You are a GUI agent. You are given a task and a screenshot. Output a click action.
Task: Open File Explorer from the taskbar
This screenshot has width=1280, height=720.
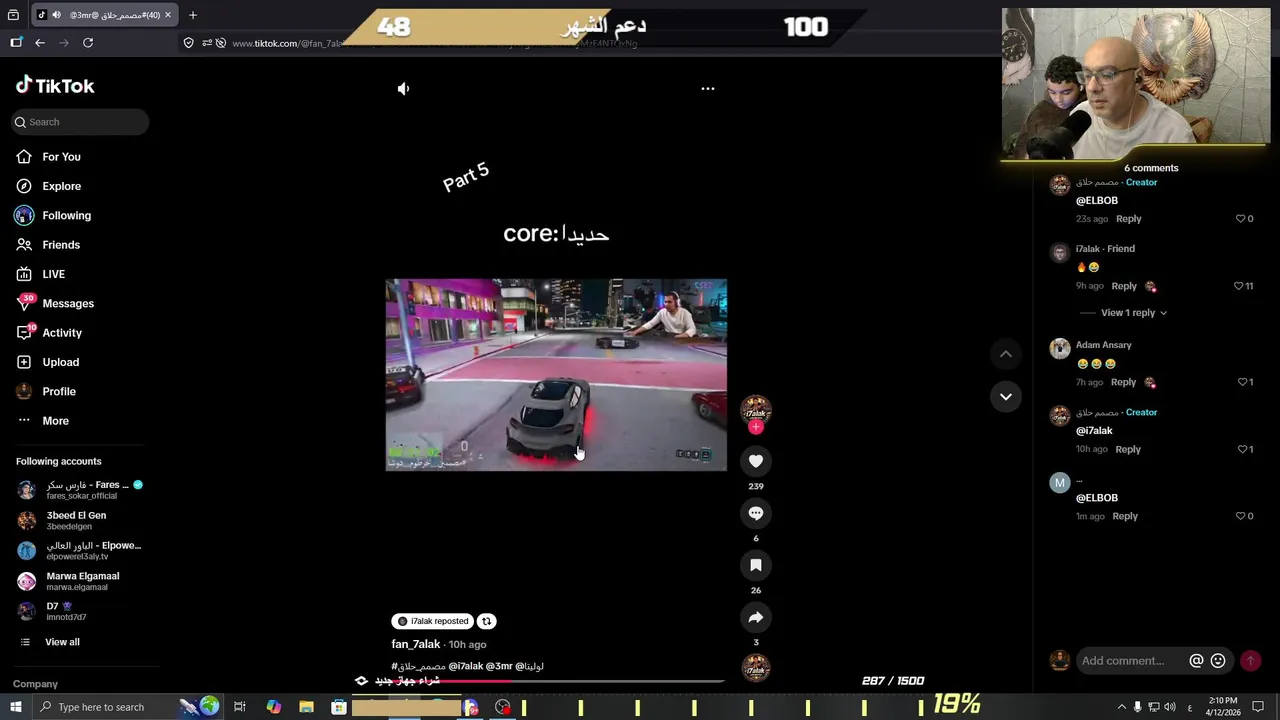tap(306, 707)
